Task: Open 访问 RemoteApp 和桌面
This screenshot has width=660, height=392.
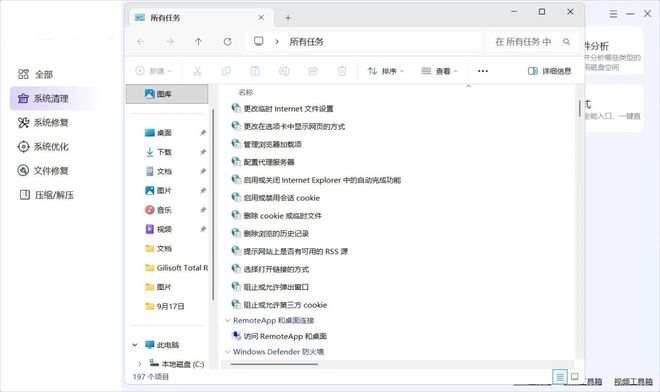Action: 279,336
